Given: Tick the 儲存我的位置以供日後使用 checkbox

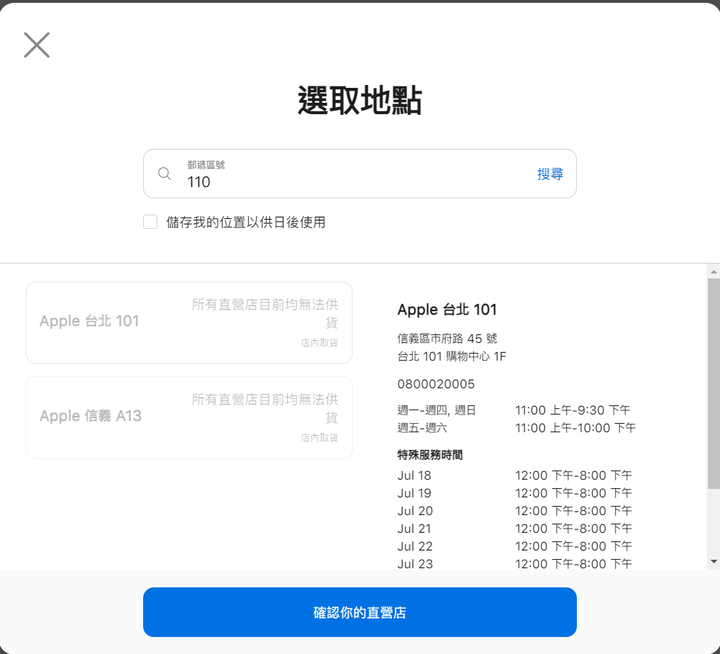Looking at the screenshot, I should [150, 222].
